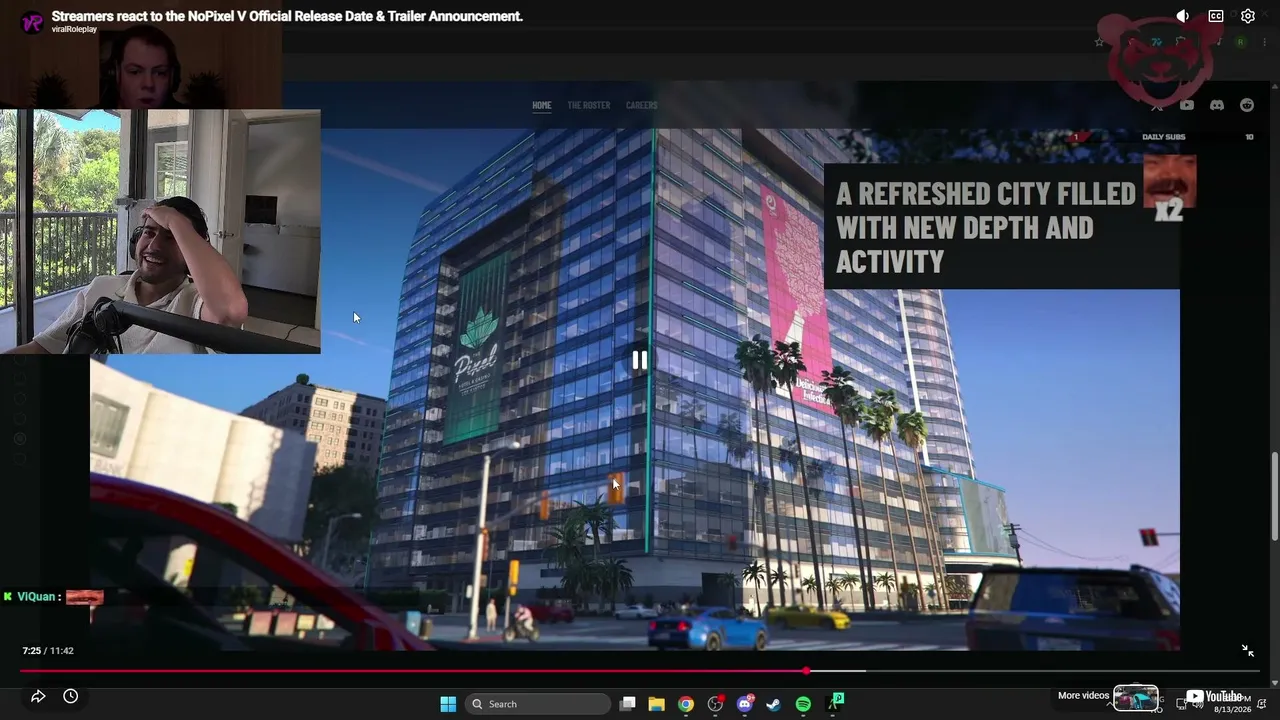The height and width of the screenshot is (720, 1280).
Task: Click the DAILY SUBS label
Action: point(1164,137)
